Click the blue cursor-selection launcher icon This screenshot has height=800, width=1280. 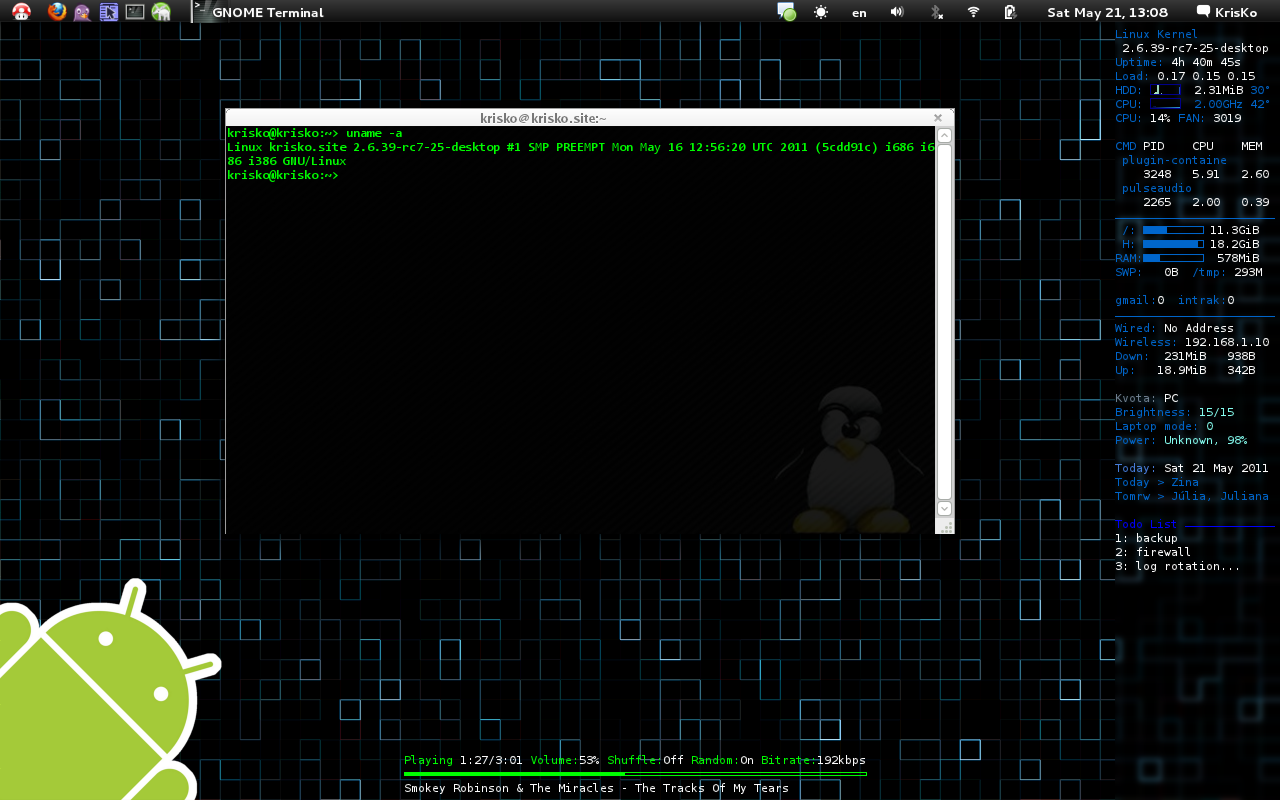click(109, 12)
